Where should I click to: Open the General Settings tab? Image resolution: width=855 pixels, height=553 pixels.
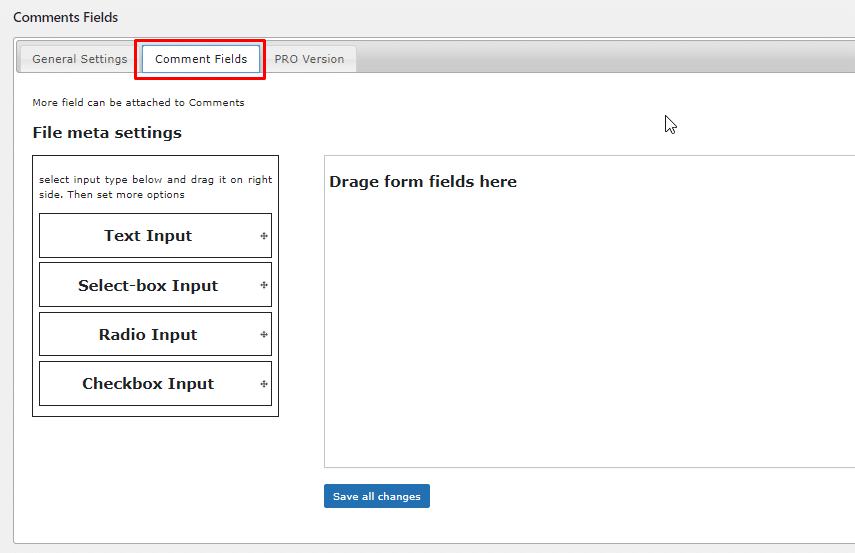[x=80, y=59]
